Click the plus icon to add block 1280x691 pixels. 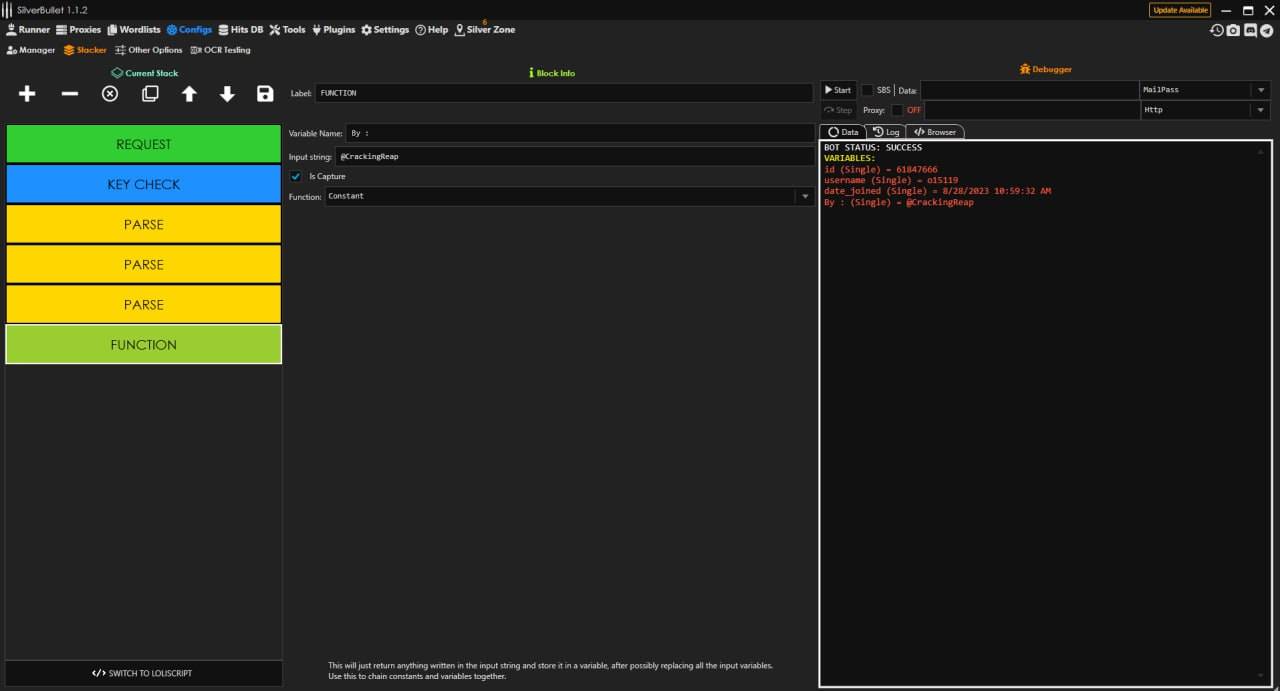coord(27,94)
